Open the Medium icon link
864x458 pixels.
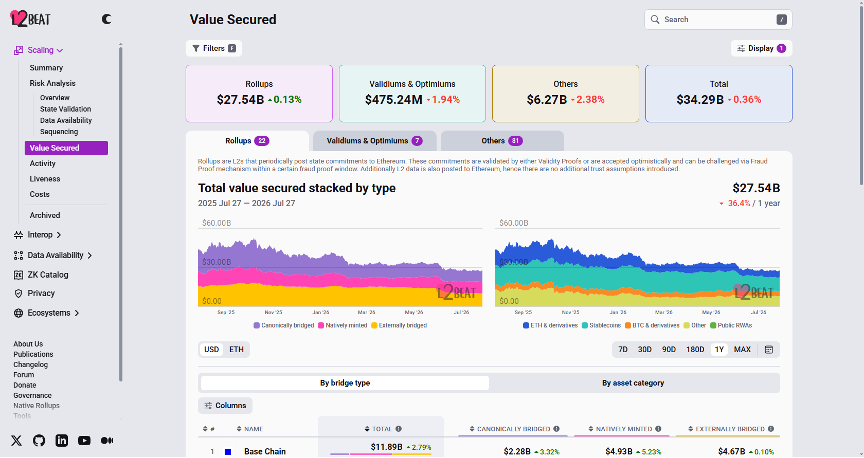(107, 441)
